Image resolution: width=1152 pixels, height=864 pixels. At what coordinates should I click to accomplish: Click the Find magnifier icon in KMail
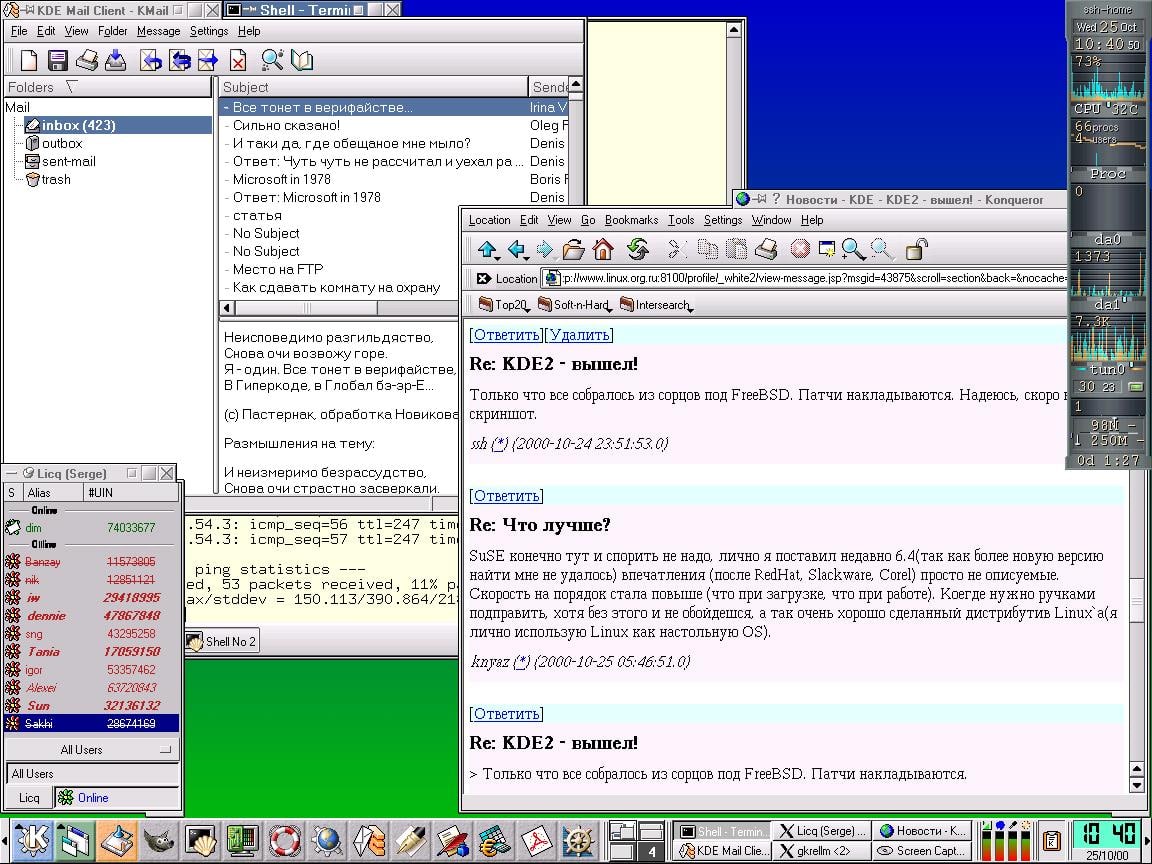pyautogui.click(x=273, y=60)
